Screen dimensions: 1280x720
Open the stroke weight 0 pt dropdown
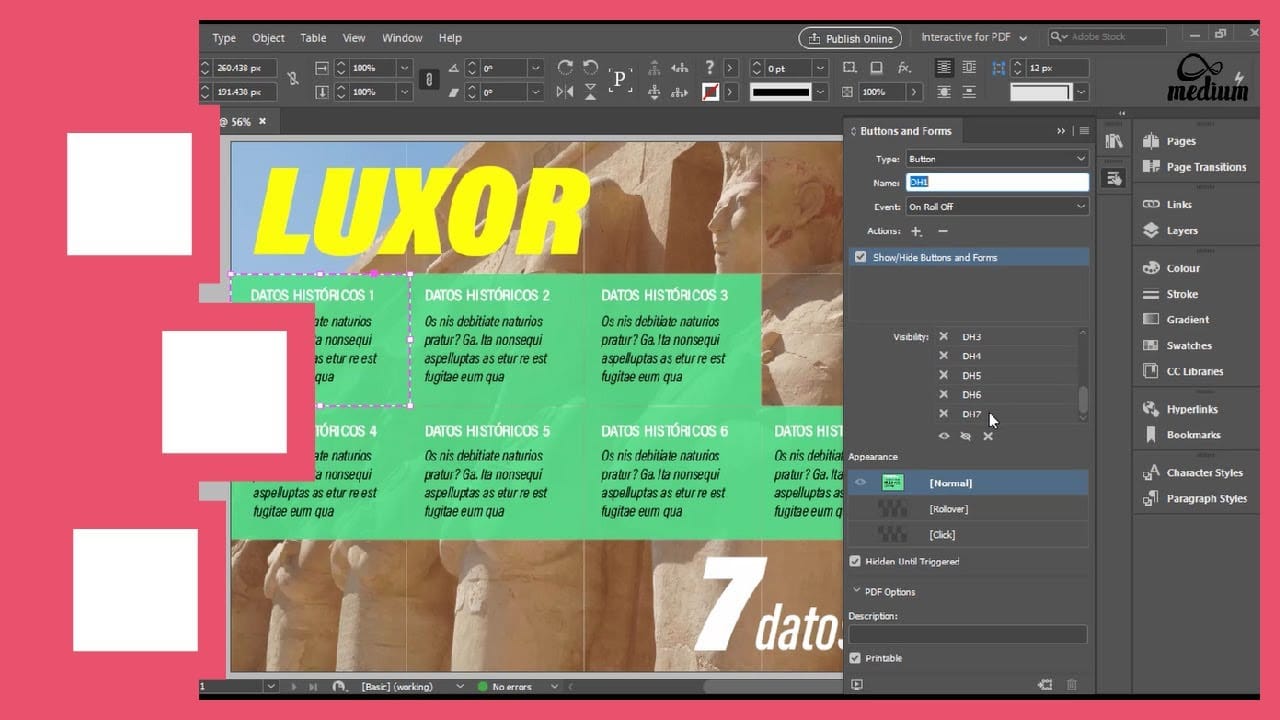click(x=821, y=68)
